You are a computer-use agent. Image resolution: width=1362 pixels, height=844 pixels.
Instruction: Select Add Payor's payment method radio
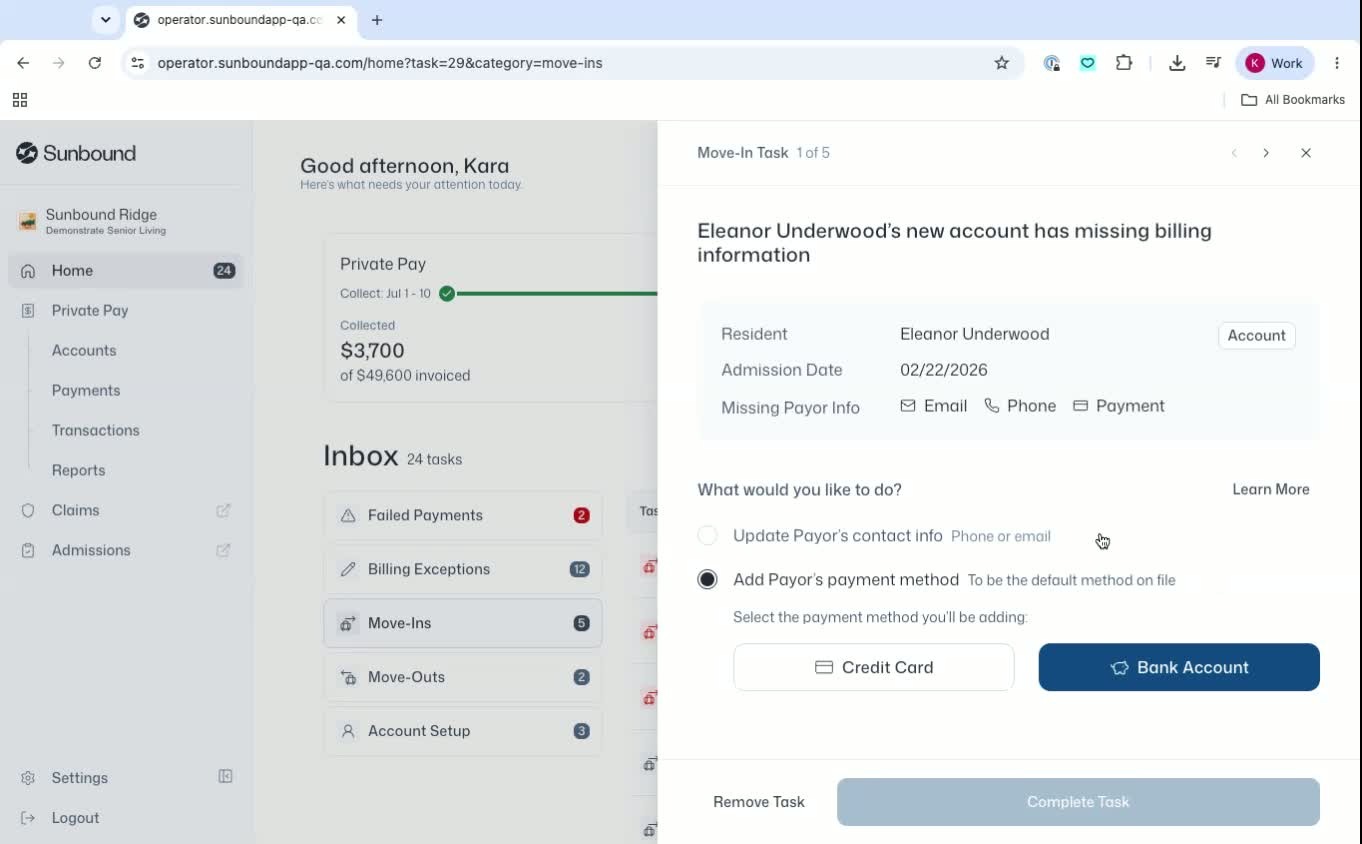pos(707,580)
